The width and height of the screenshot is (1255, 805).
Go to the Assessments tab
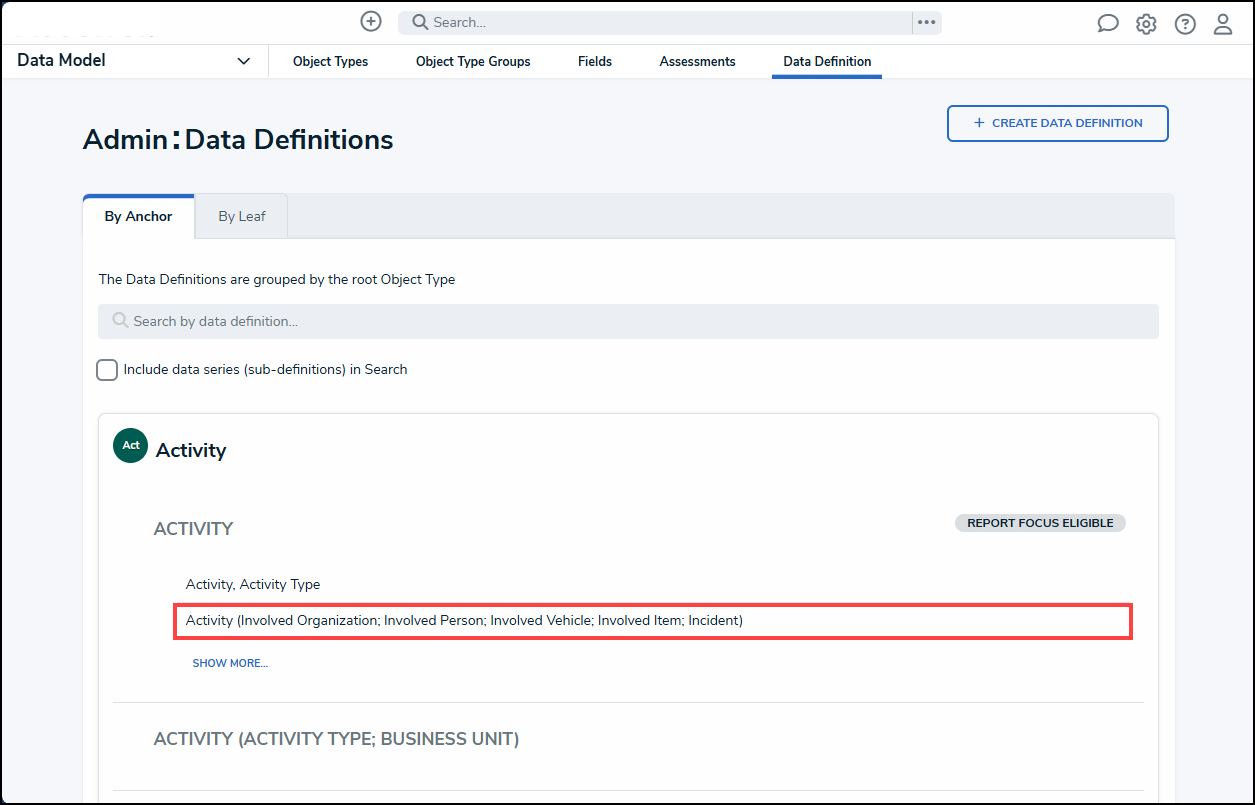tap(697, 62)
